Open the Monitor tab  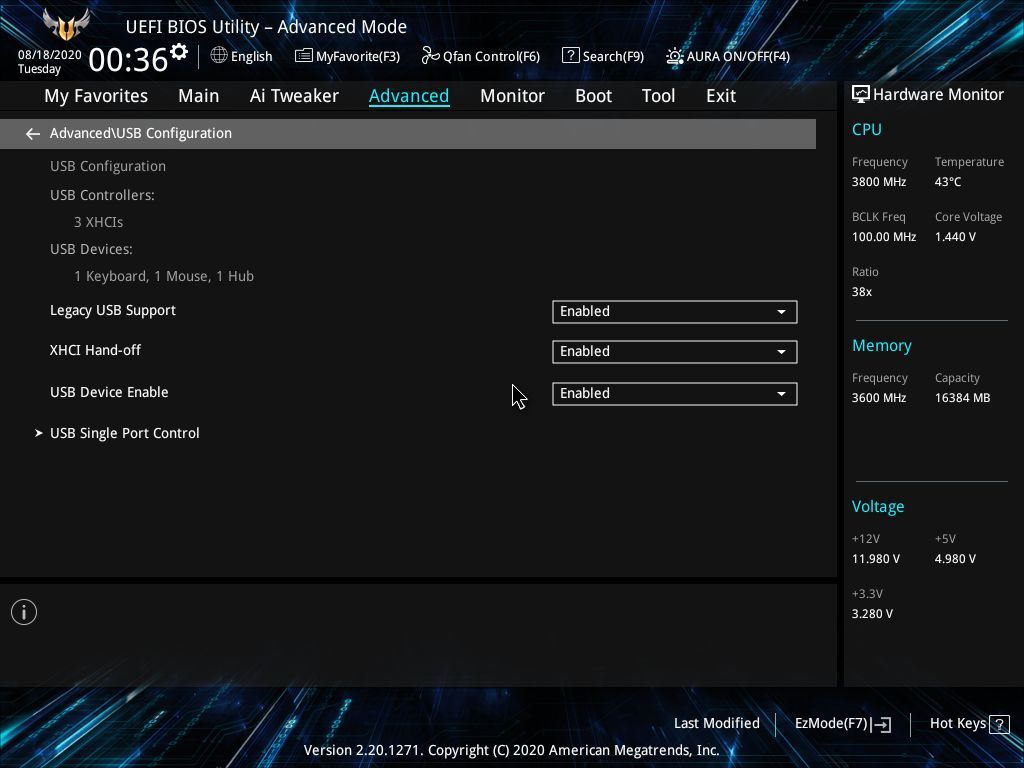tap(512, 96)
